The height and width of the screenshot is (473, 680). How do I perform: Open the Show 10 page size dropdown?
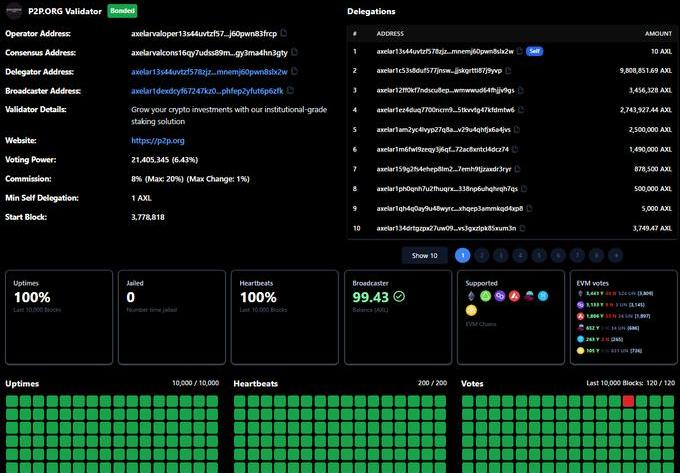coord(425,255)
